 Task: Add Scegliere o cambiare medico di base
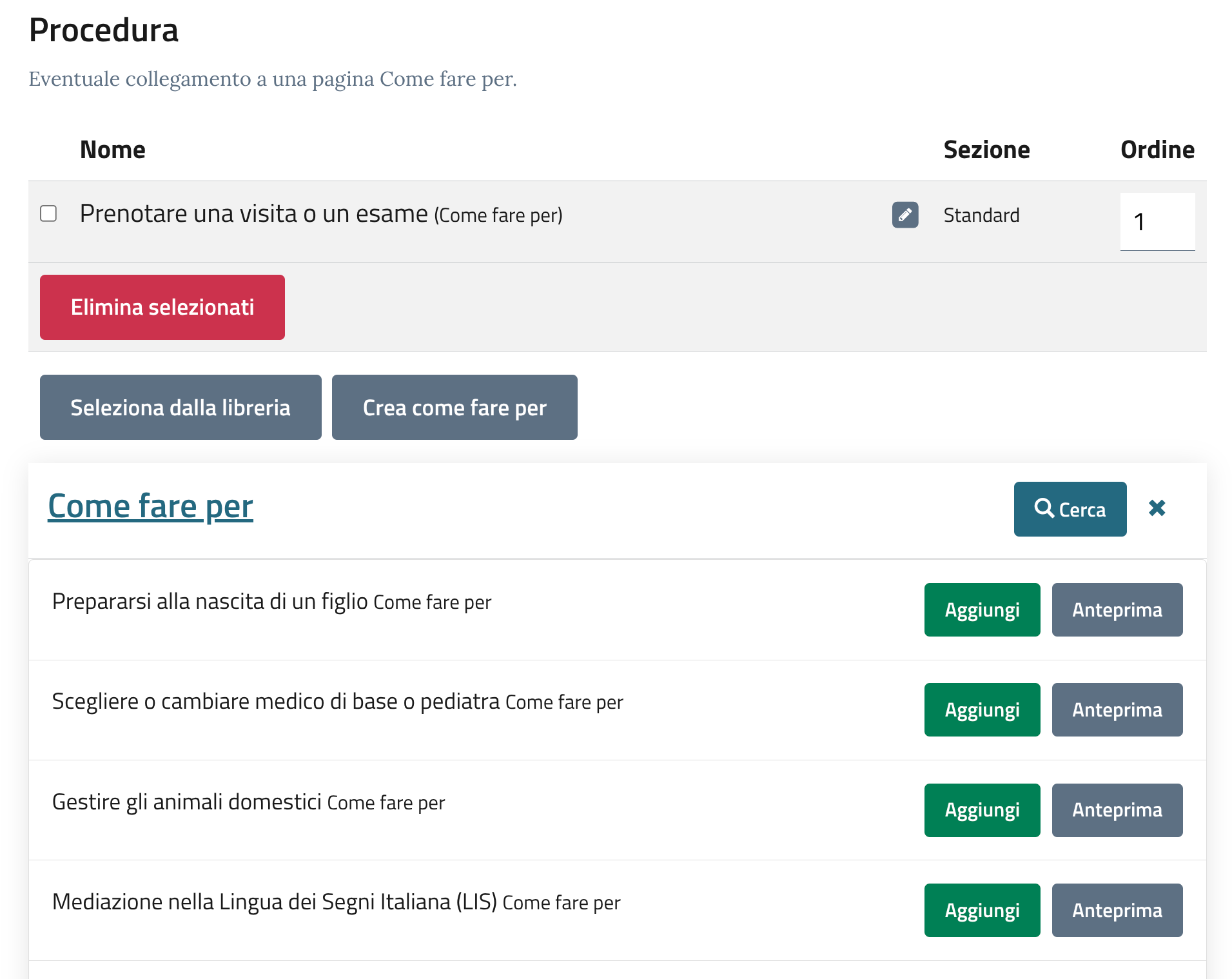coord(981,710)
